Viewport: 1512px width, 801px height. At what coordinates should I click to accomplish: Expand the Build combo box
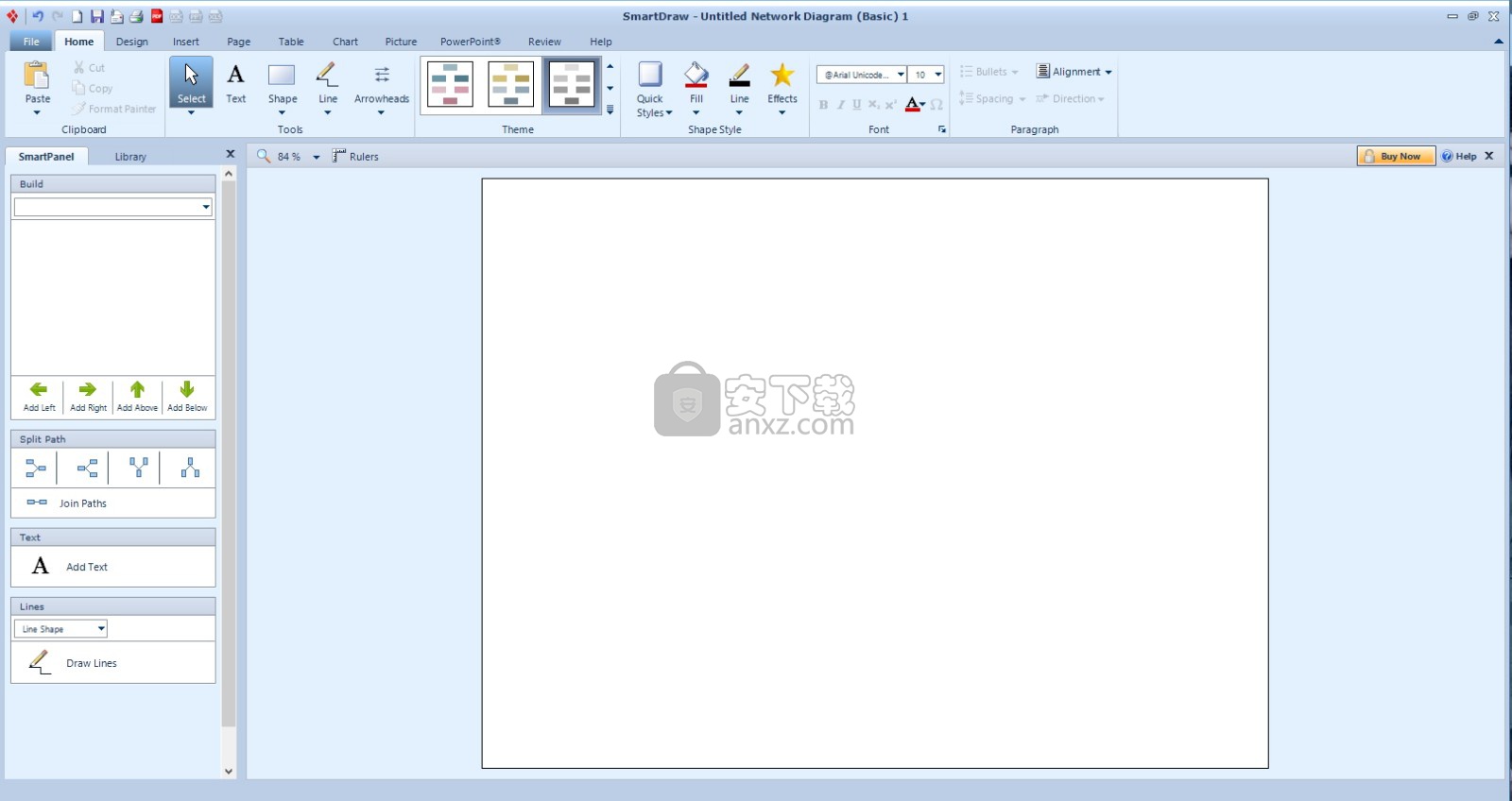pos(205,208)
